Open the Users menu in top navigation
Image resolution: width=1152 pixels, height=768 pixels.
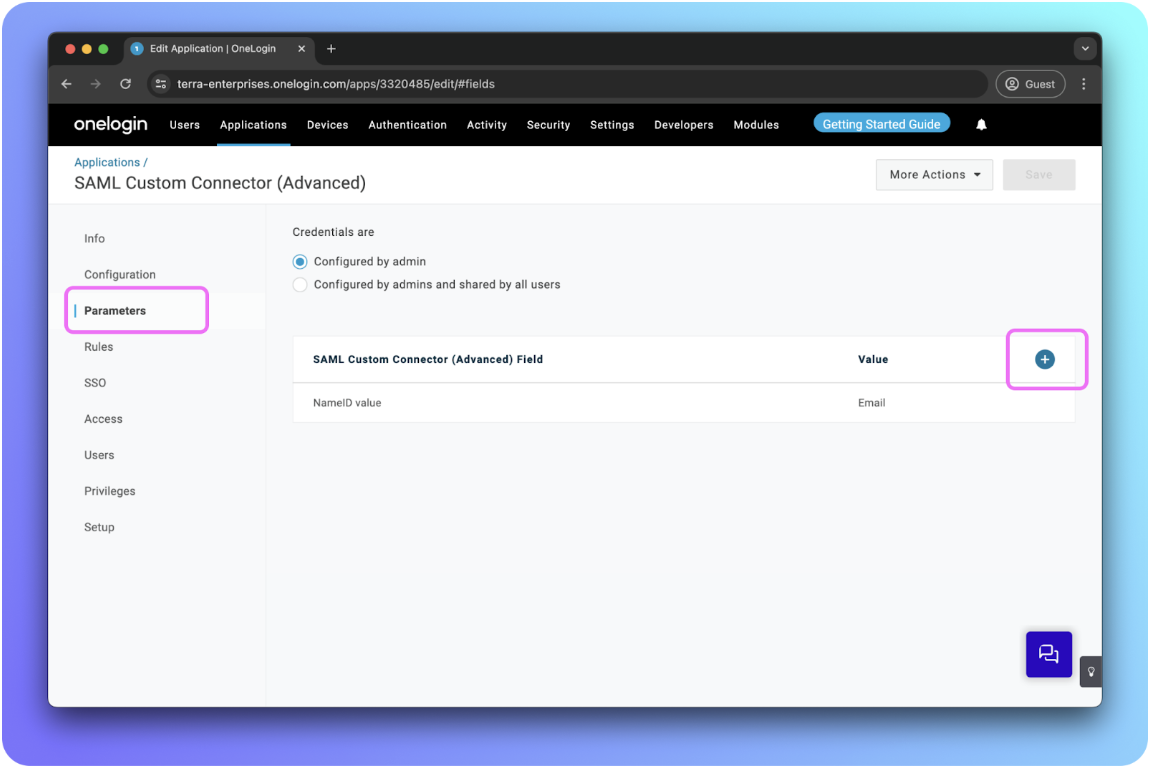point(184,125)
